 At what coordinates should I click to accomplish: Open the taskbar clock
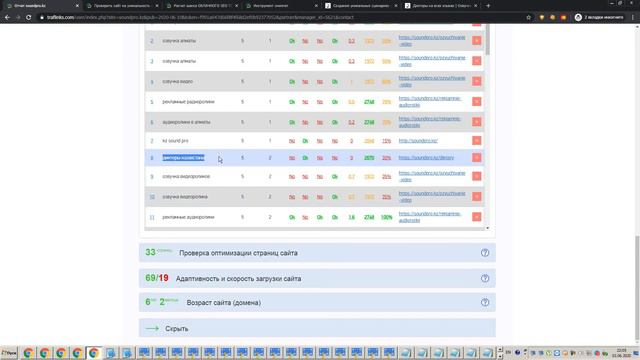pos(622,353)
